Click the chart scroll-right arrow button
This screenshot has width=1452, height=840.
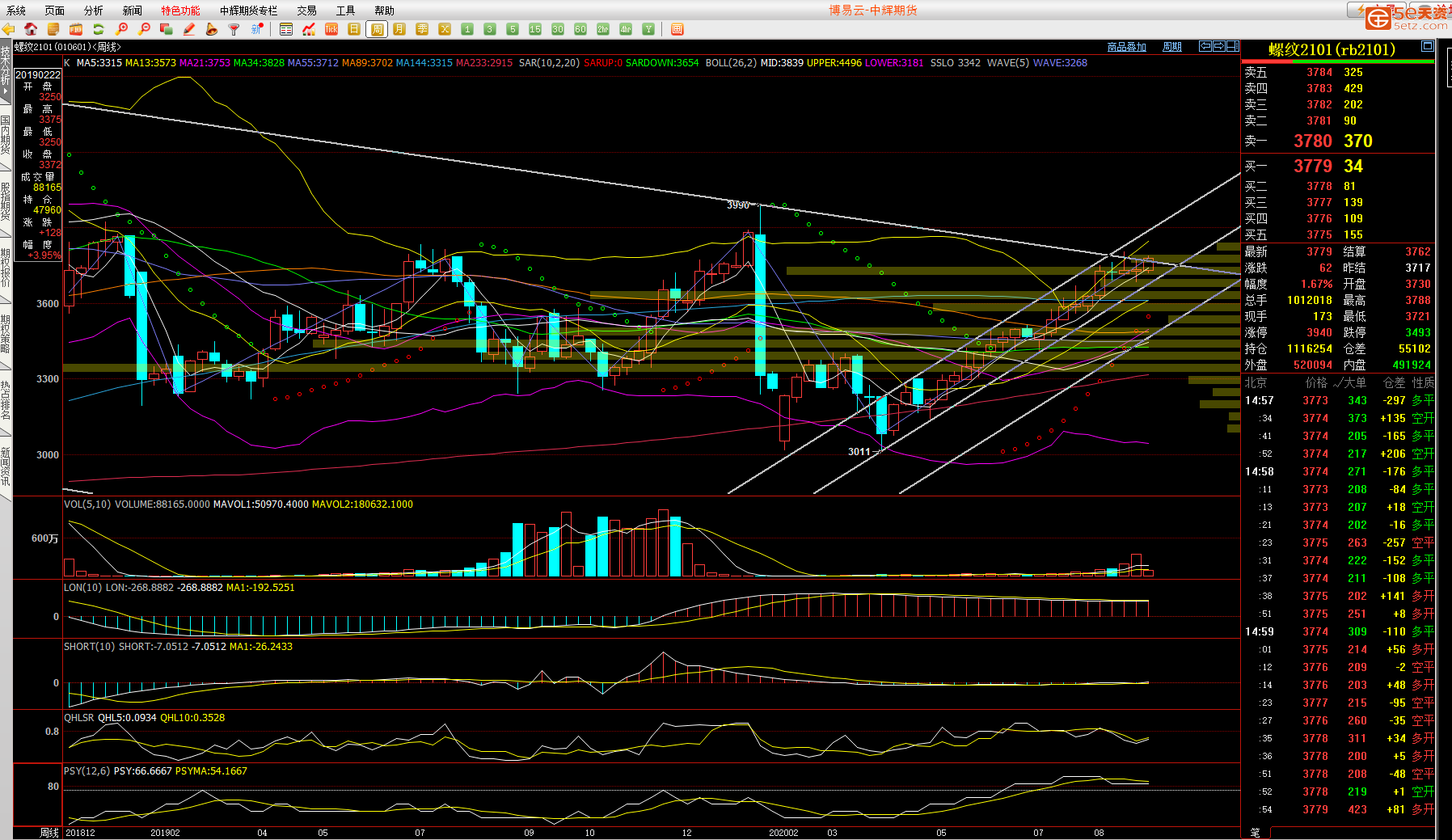pos(1219,46)
